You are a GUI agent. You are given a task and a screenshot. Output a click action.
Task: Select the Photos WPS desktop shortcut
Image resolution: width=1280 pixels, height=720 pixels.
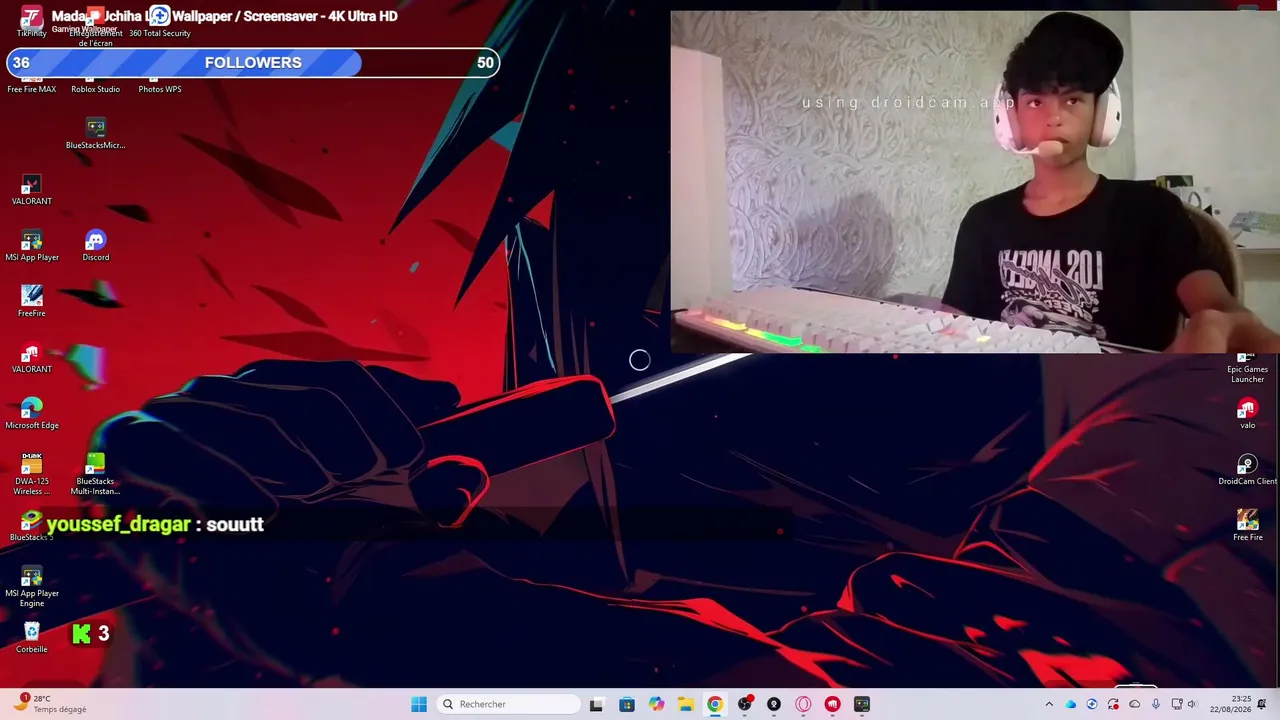click(160, 84)
